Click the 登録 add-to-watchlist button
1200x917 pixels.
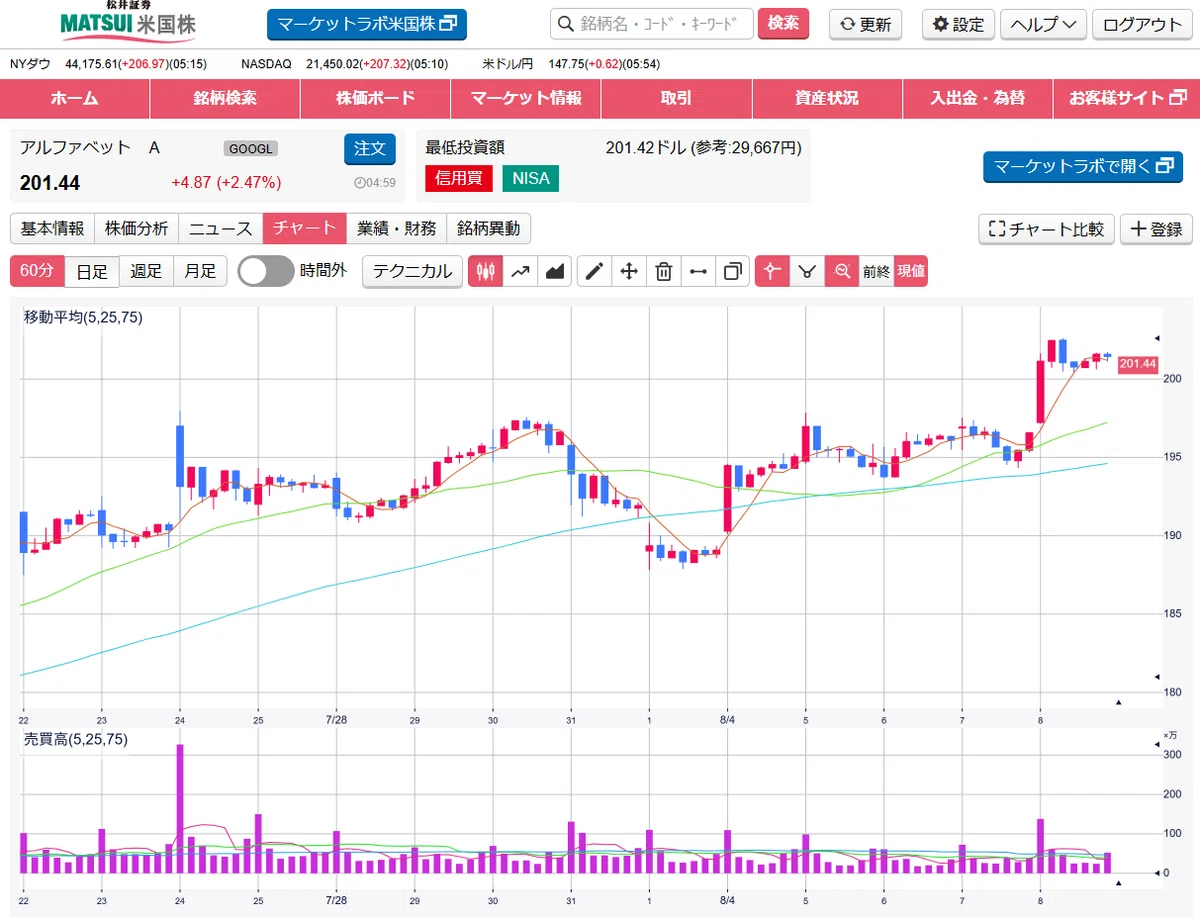point(1156,229)
